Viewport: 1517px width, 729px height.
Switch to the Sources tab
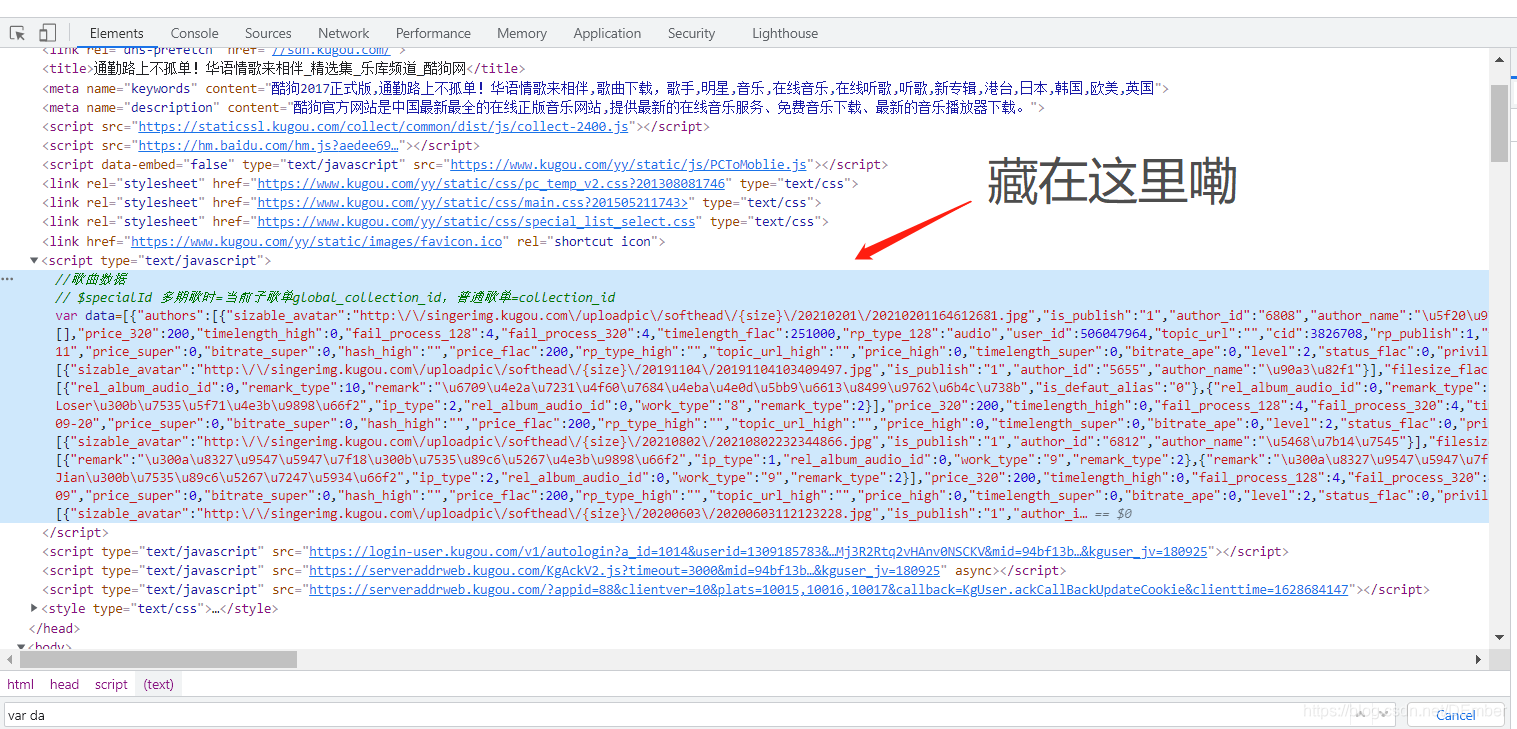pos(268,33)
